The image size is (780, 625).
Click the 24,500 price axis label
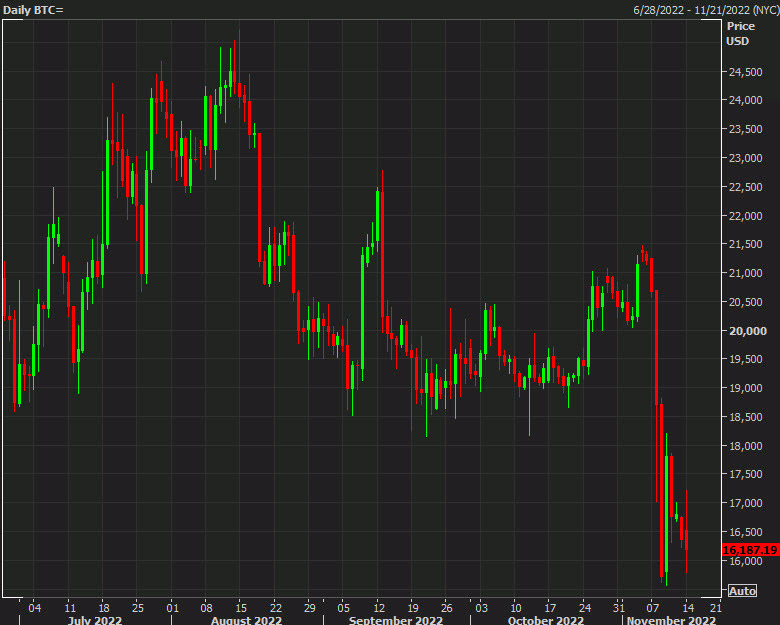click(x=748, y=72)
